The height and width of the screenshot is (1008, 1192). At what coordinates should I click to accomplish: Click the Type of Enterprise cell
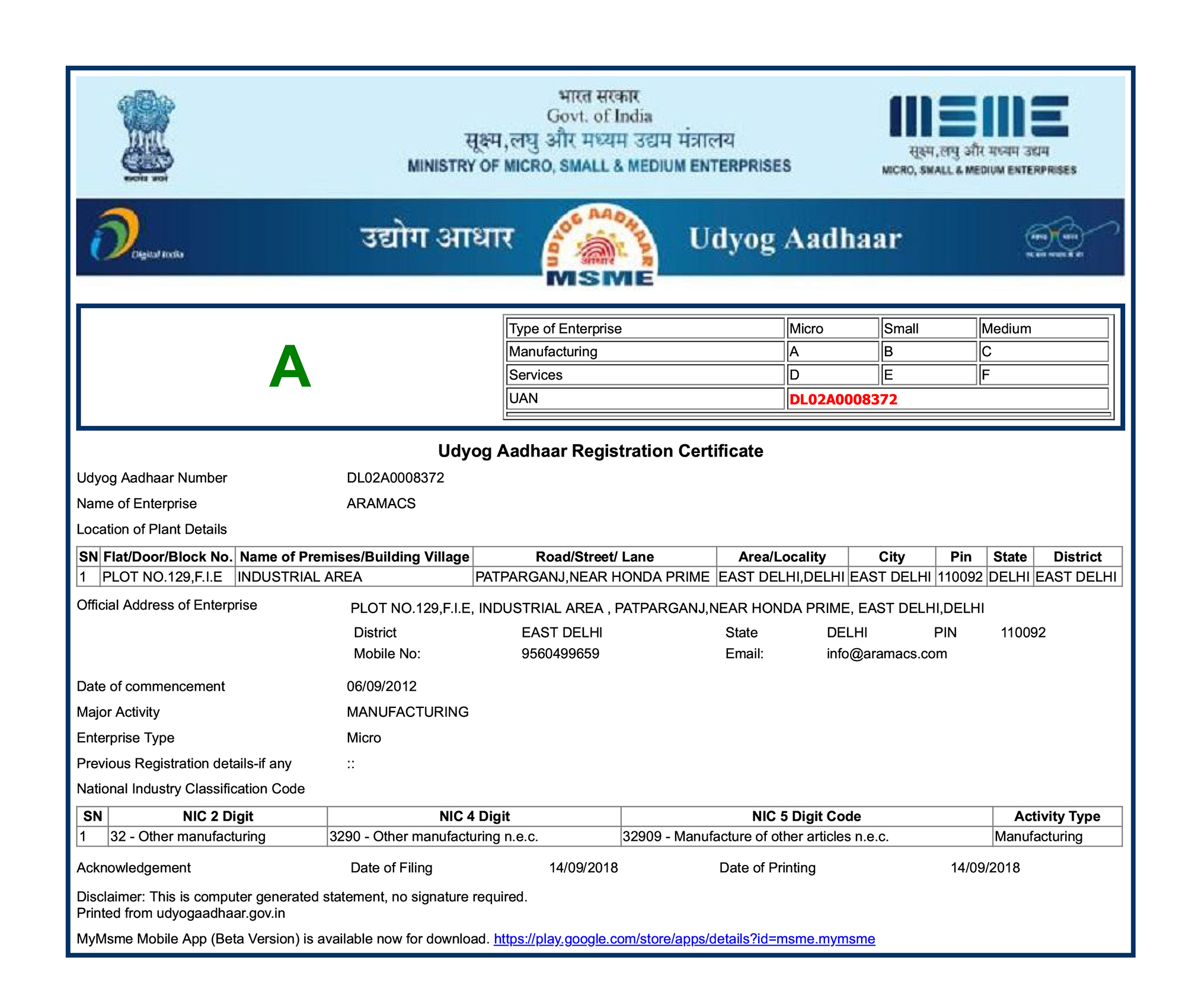click(x=645, y=328)
